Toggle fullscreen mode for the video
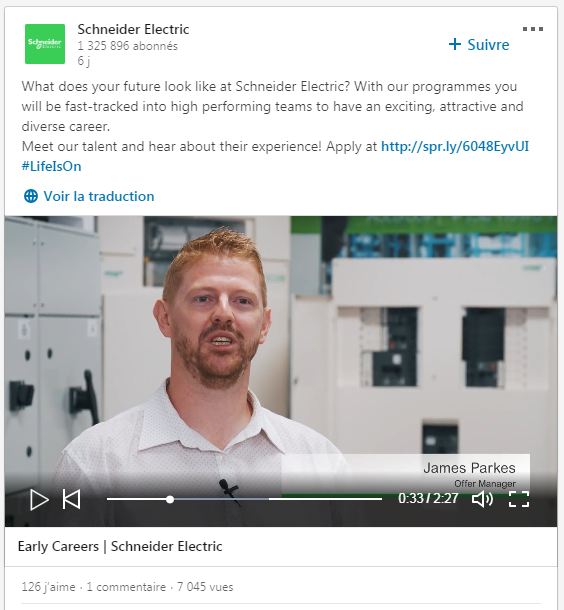This screenshot has width=564, height=610. pyautogui.click(x=519, y=499)
